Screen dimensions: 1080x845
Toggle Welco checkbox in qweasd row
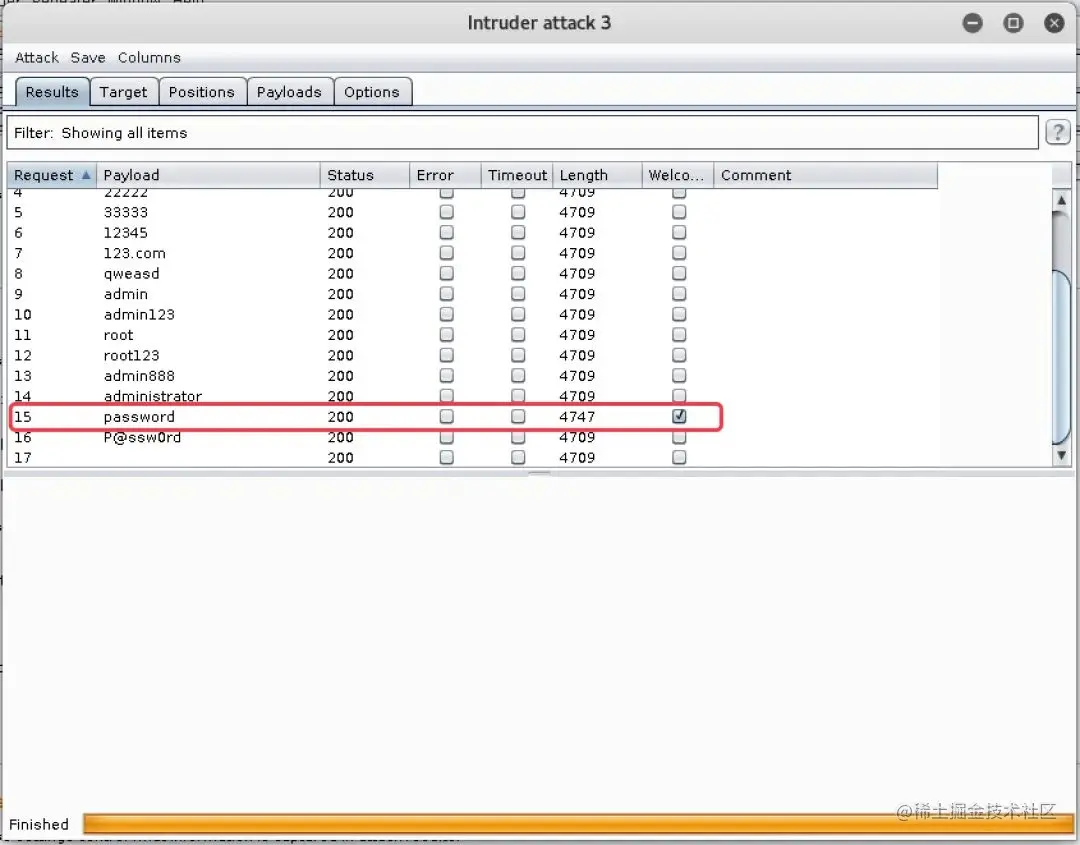point(679,273)
